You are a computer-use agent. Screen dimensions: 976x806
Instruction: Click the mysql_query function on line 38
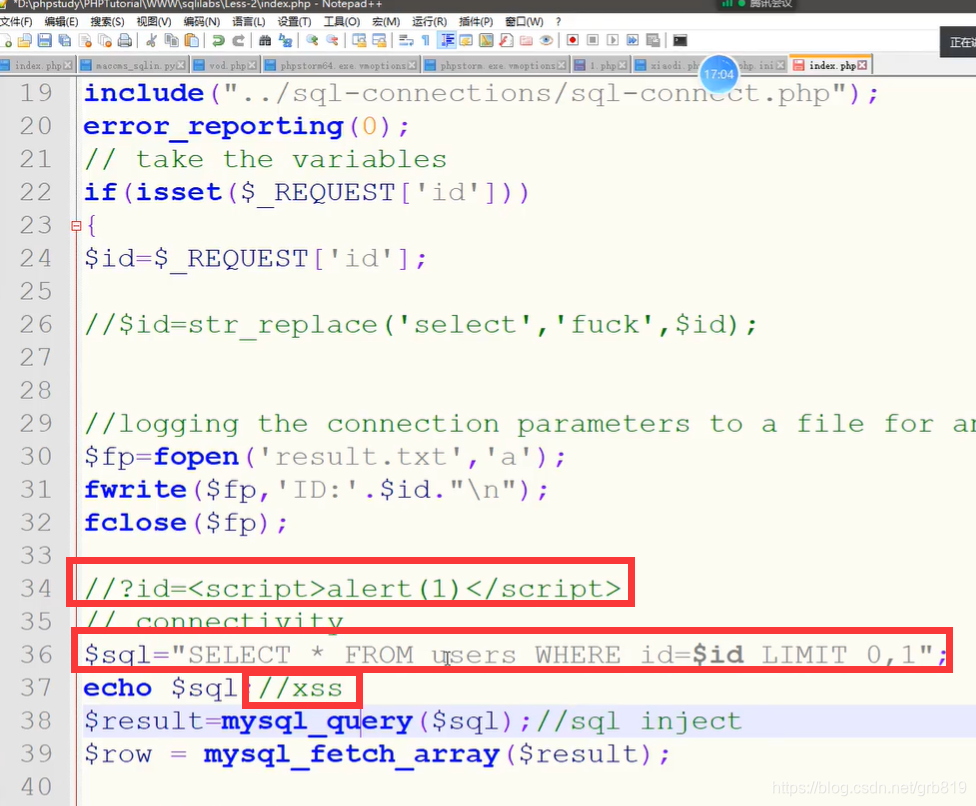[x=317, y=722]
